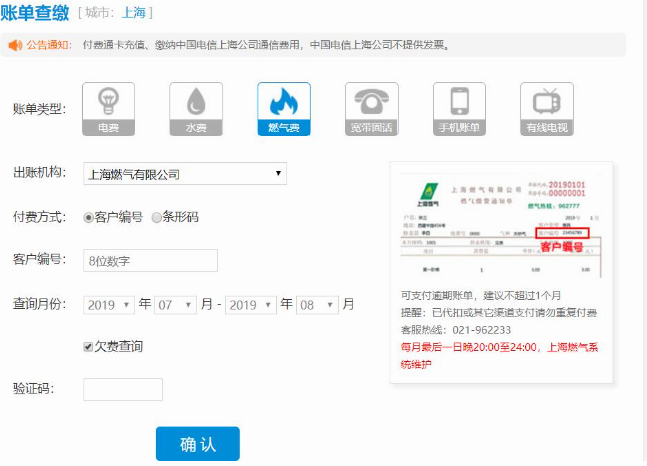Select the 客户编号 payment method radio
Image resolution: width=647 pixels, height=466 pixels.
[88, 218]
